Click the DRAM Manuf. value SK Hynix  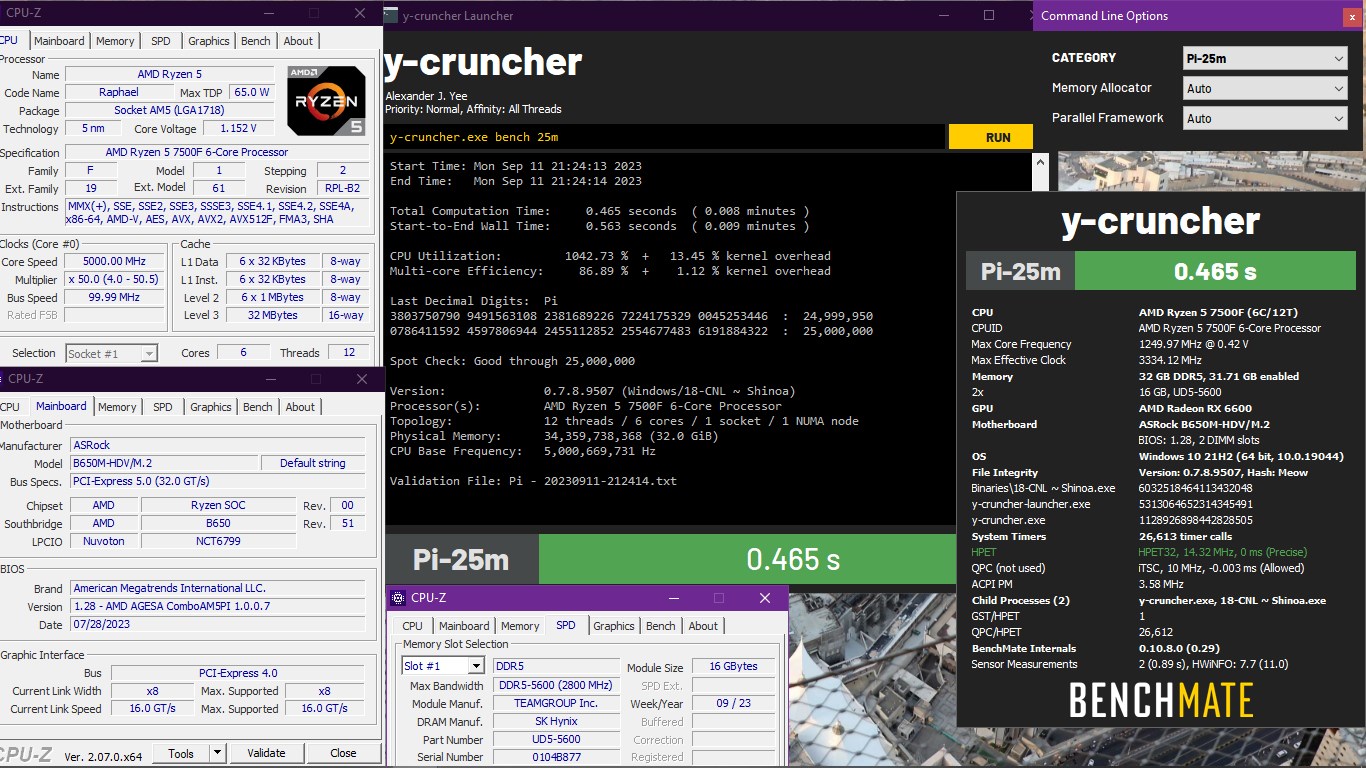click(556, 721)
